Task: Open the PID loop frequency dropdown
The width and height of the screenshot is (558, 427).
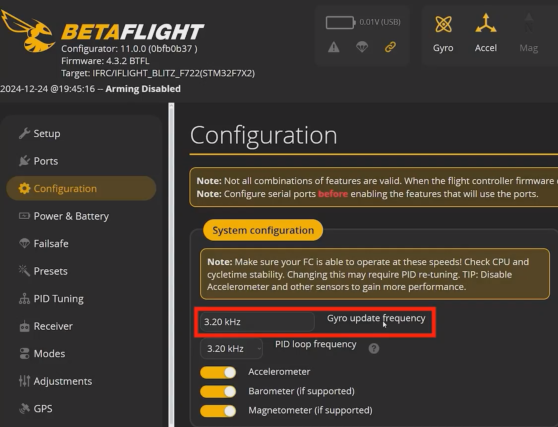Action: point(231,348)
